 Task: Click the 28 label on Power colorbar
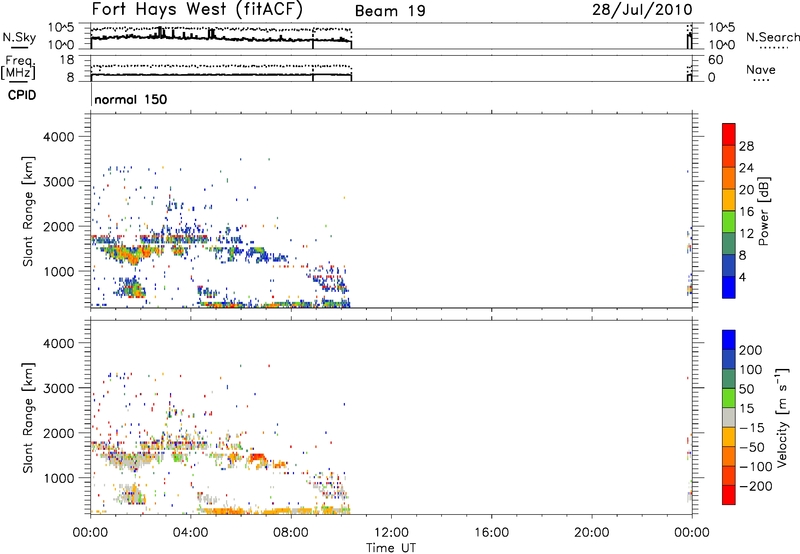point(746,146)
